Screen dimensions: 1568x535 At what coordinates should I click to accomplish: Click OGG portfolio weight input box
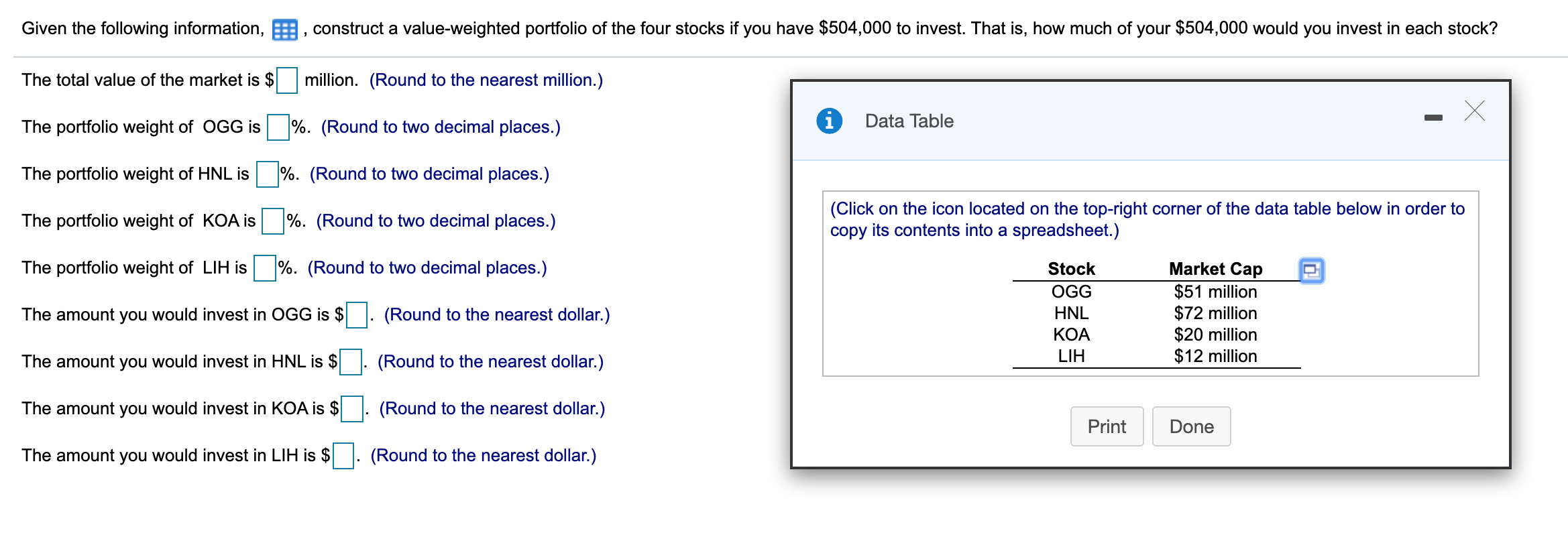278,127
